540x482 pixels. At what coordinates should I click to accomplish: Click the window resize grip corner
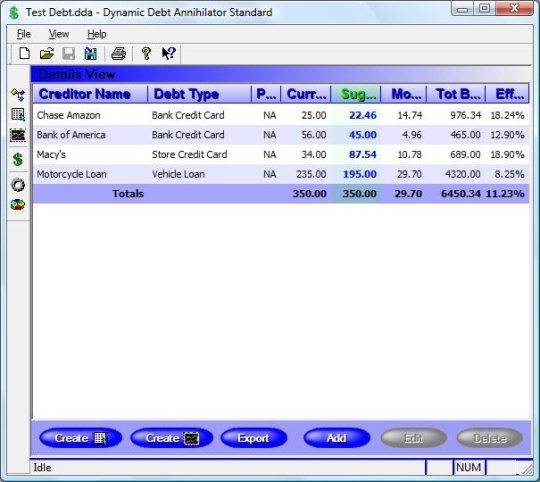(x=526, y=469)
